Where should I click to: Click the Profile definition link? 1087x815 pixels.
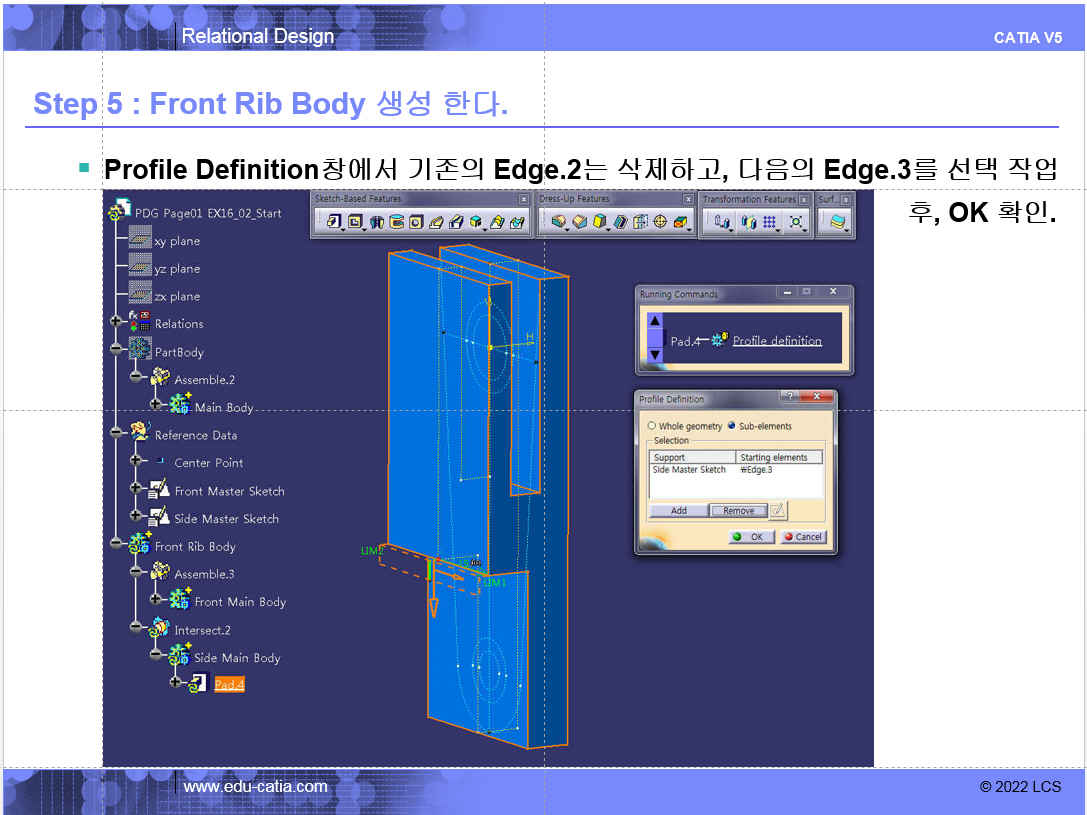777,341
